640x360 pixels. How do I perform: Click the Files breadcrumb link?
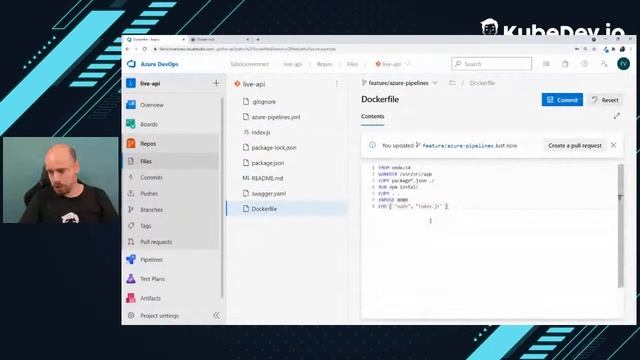click(352, 64)
